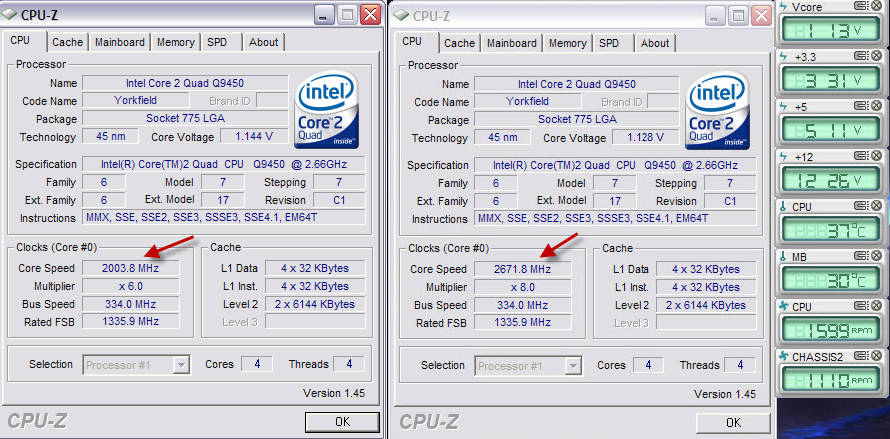Minimize the right CPU-Z window
This screenshot has height=439, width=890.
coord(717,15)
